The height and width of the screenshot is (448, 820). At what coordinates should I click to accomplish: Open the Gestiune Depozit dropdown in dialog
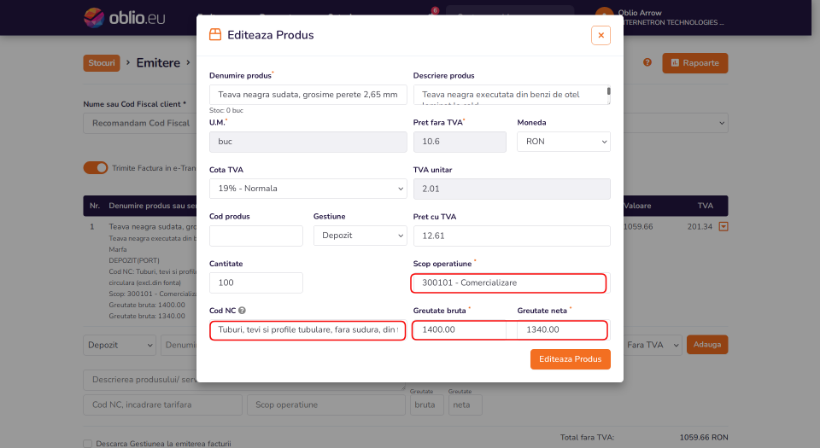pyautogui.click(x=360, y=235)
